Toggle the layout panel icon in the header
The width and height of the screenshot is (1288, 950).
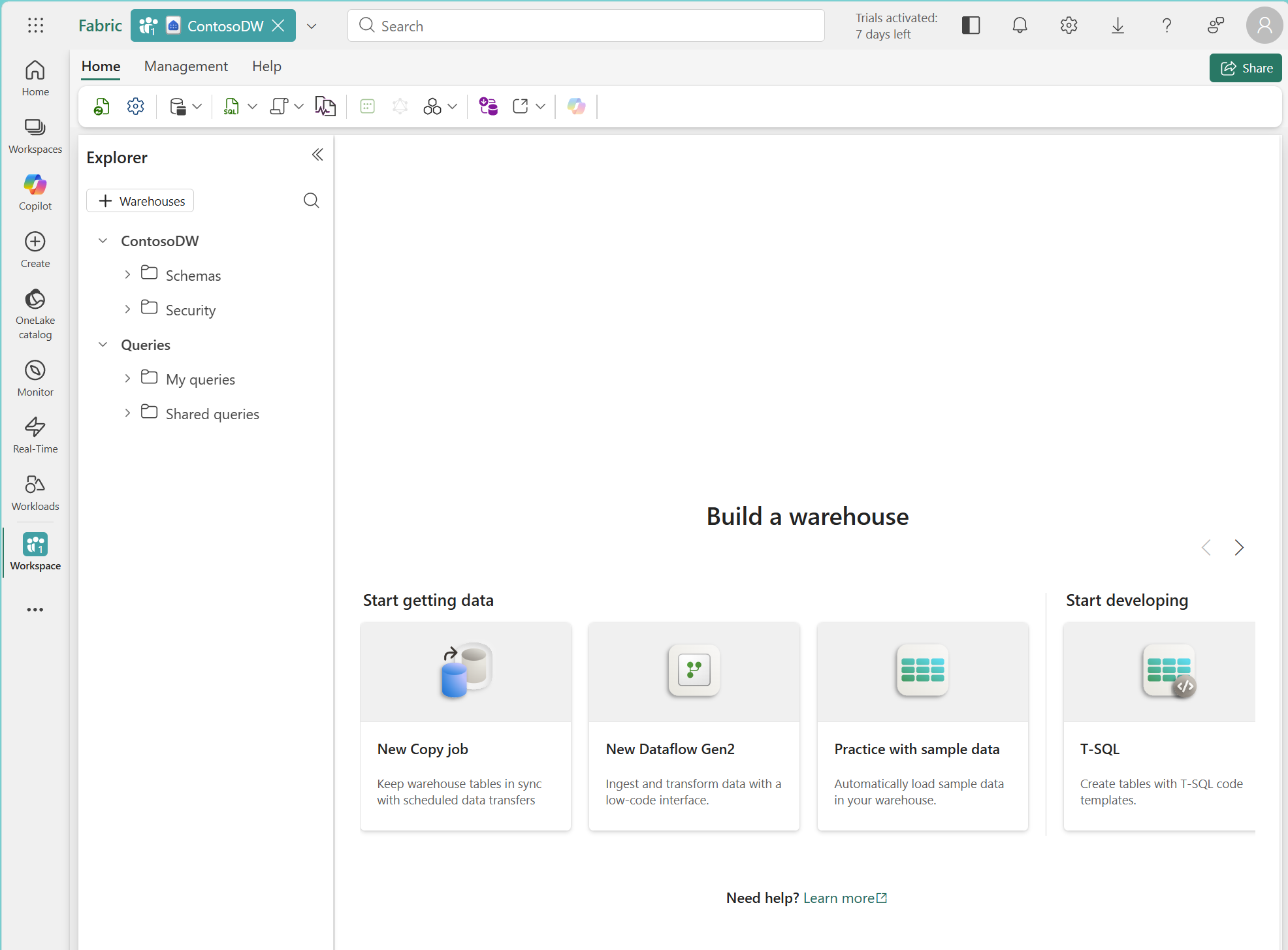(971, 25)
